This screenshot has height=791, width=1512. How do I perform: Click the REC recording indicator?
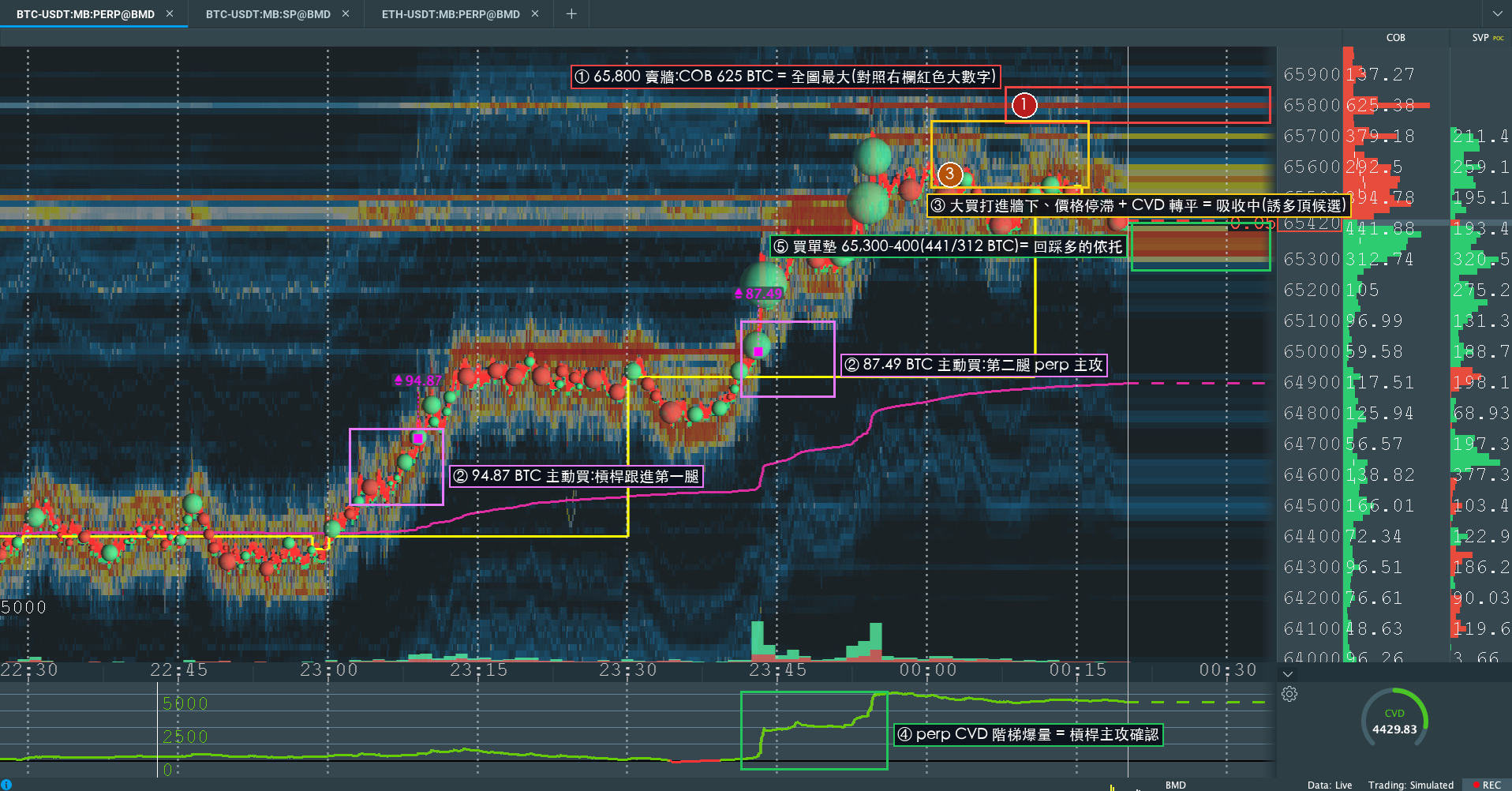coord(1487,785)
